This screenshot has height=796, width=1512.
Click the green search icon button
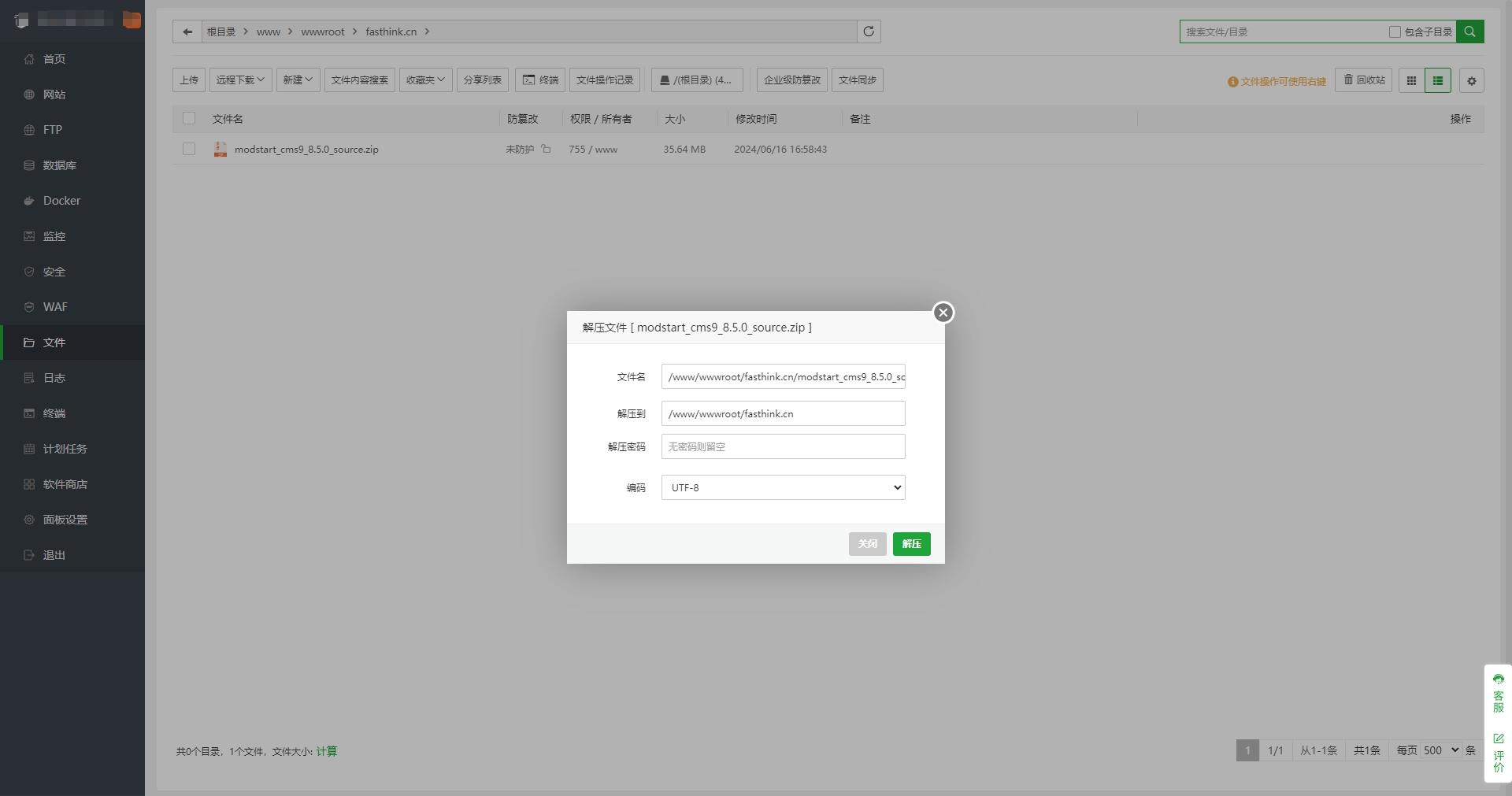point(1469,31)
